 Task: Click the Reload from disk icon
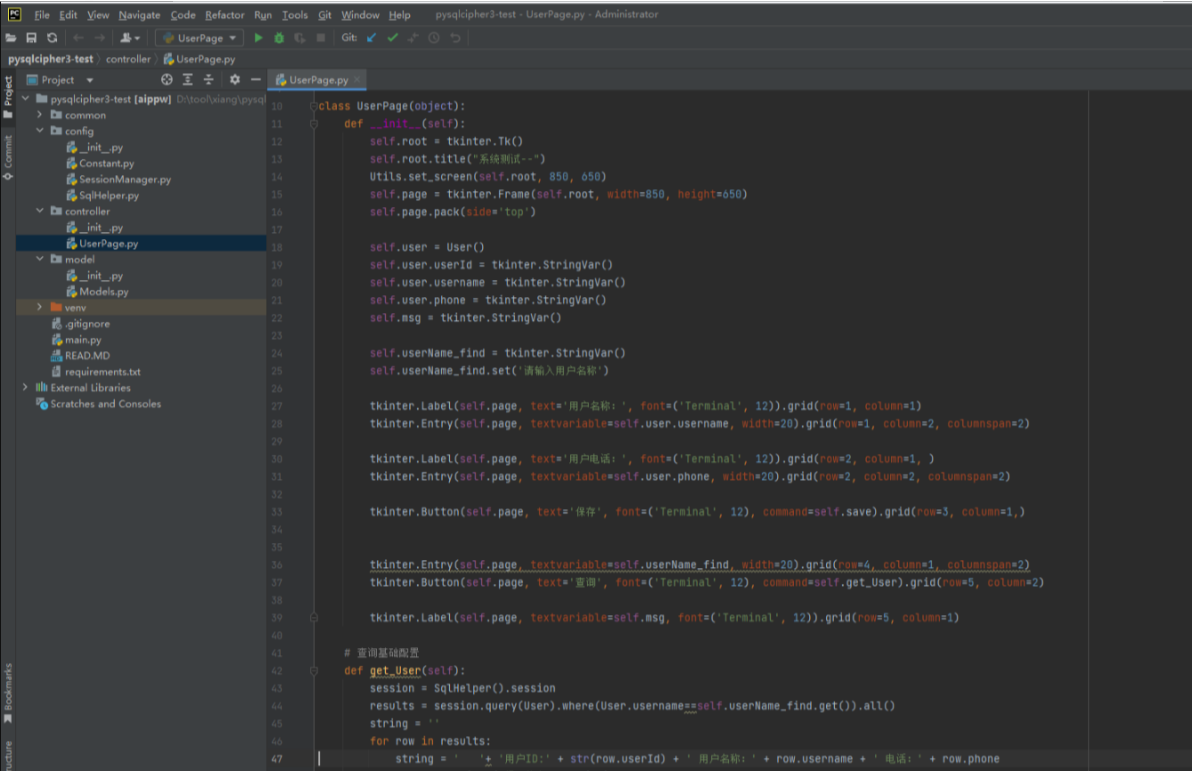coord(52,38)
